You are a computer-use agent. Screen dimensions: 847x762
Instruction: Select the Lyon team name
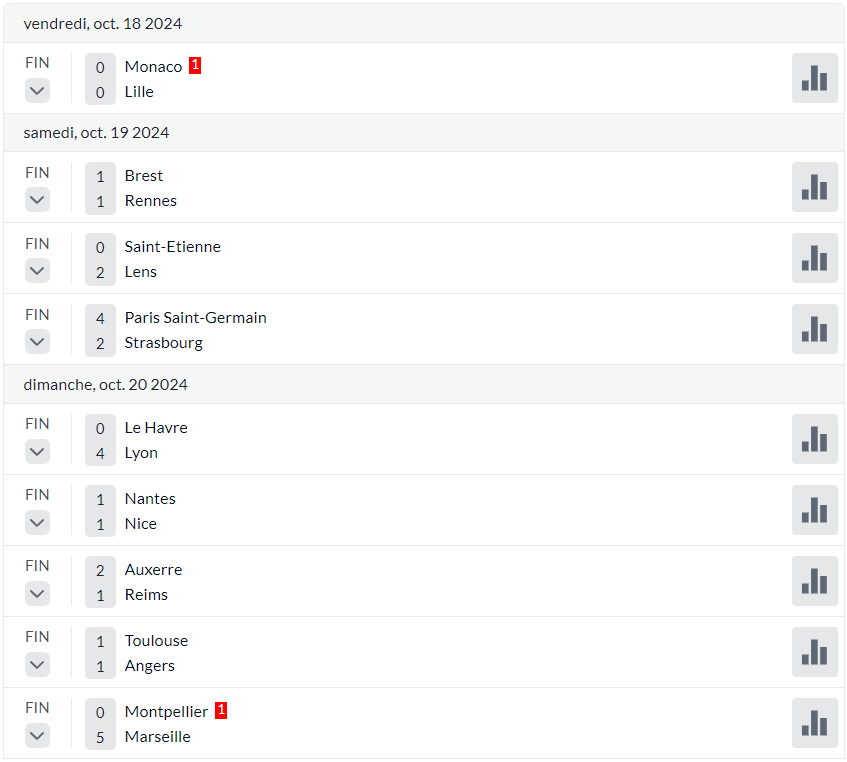(142, 453)
